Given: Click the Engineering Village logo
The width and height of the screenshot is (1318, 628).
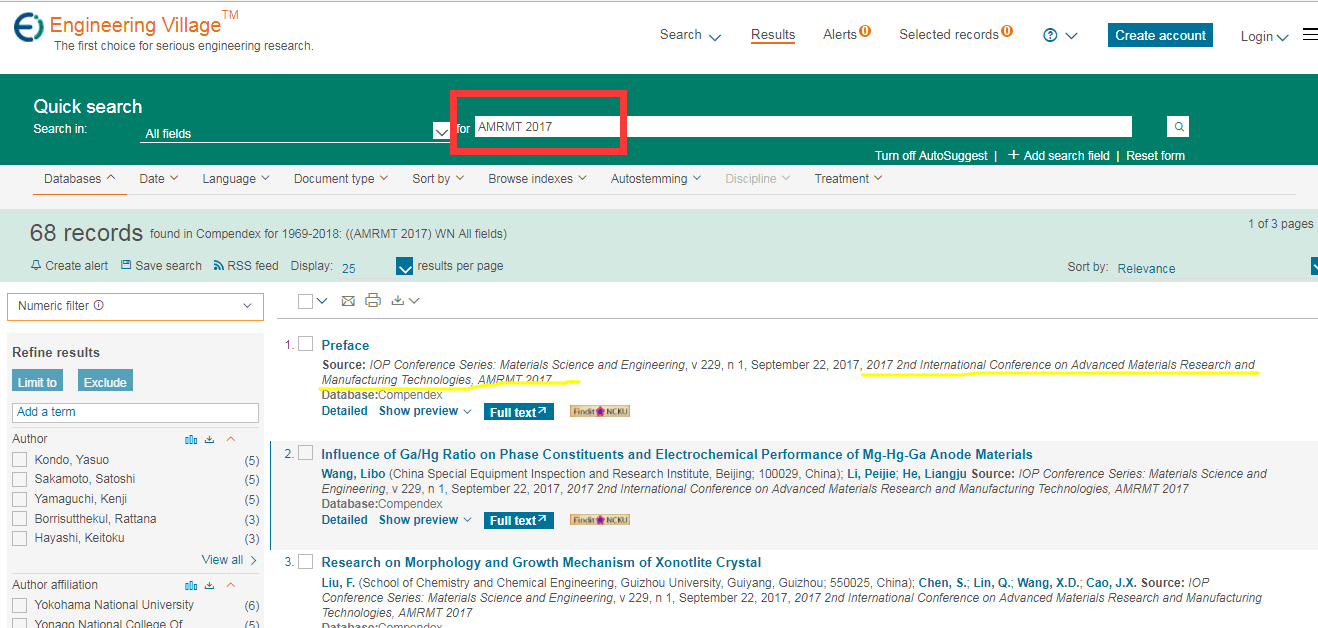Looking at the screenshot, I should click(x=29, y=28).
